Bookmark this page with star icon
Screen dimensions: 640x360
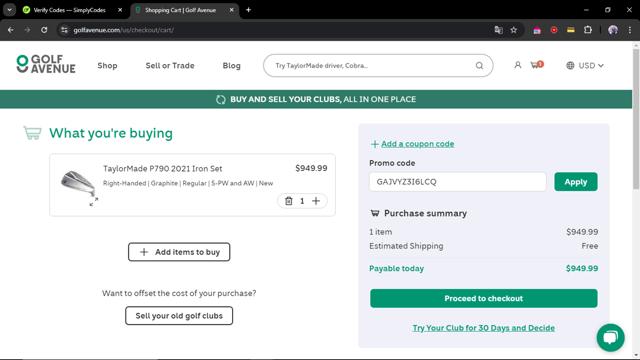pyautogui.click(x=514, y=30)
